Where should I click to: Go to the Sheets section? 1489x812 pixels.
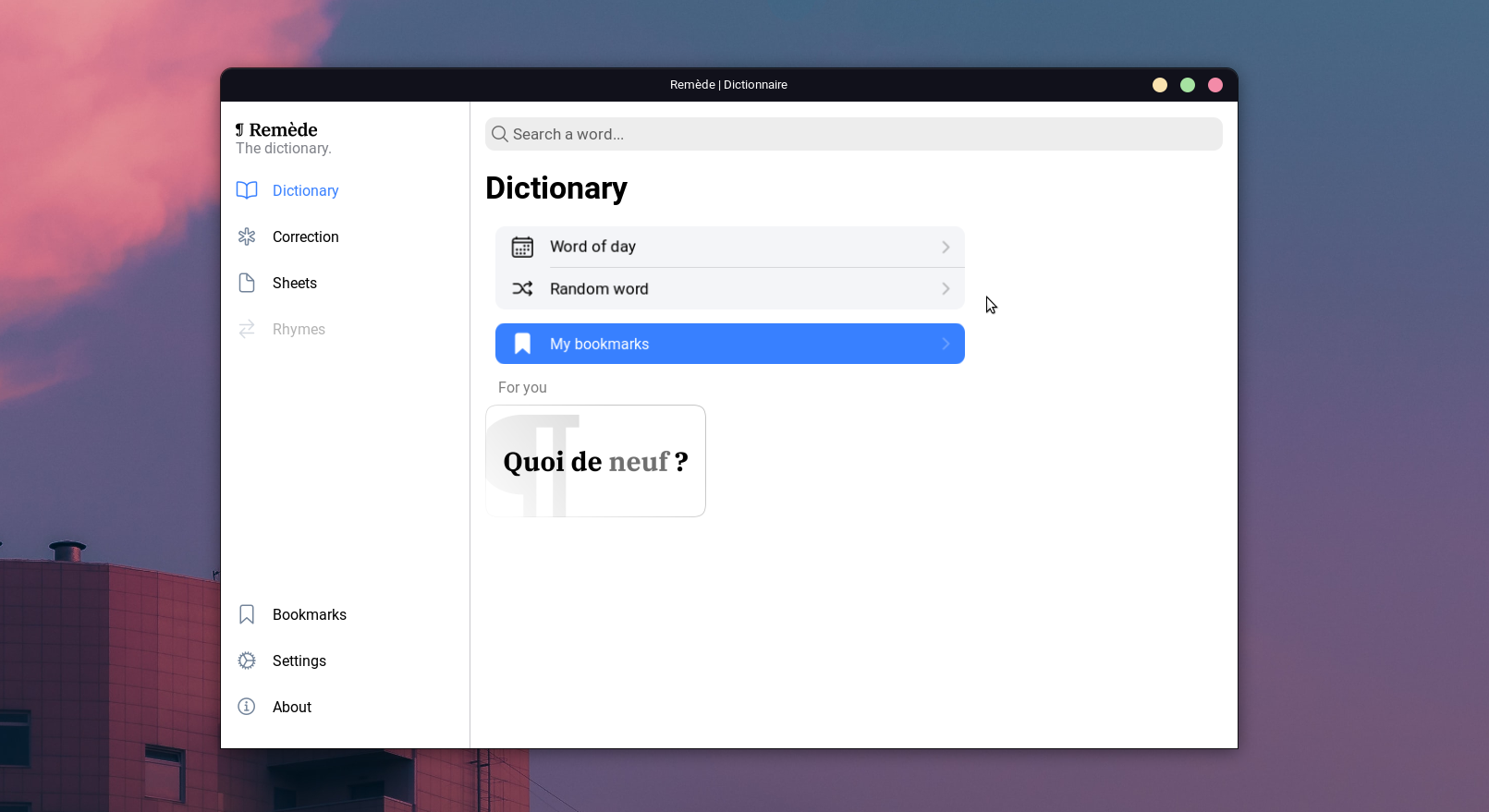coord(295,283)
